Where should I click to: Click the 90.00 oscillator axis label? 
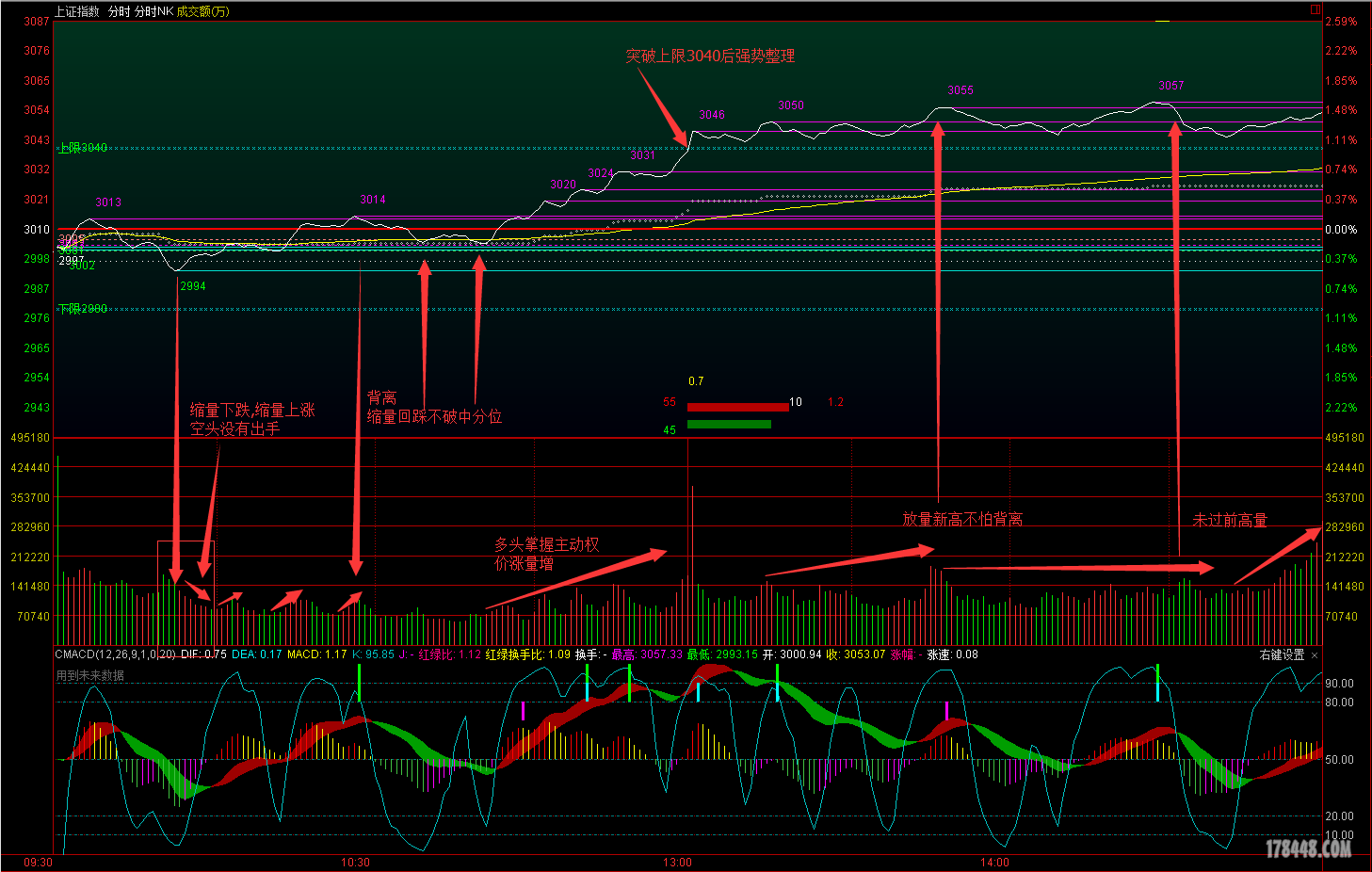[1339, 684]
